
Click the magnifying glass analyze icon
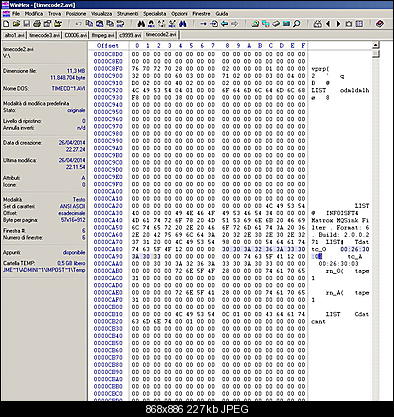(297, 24)
